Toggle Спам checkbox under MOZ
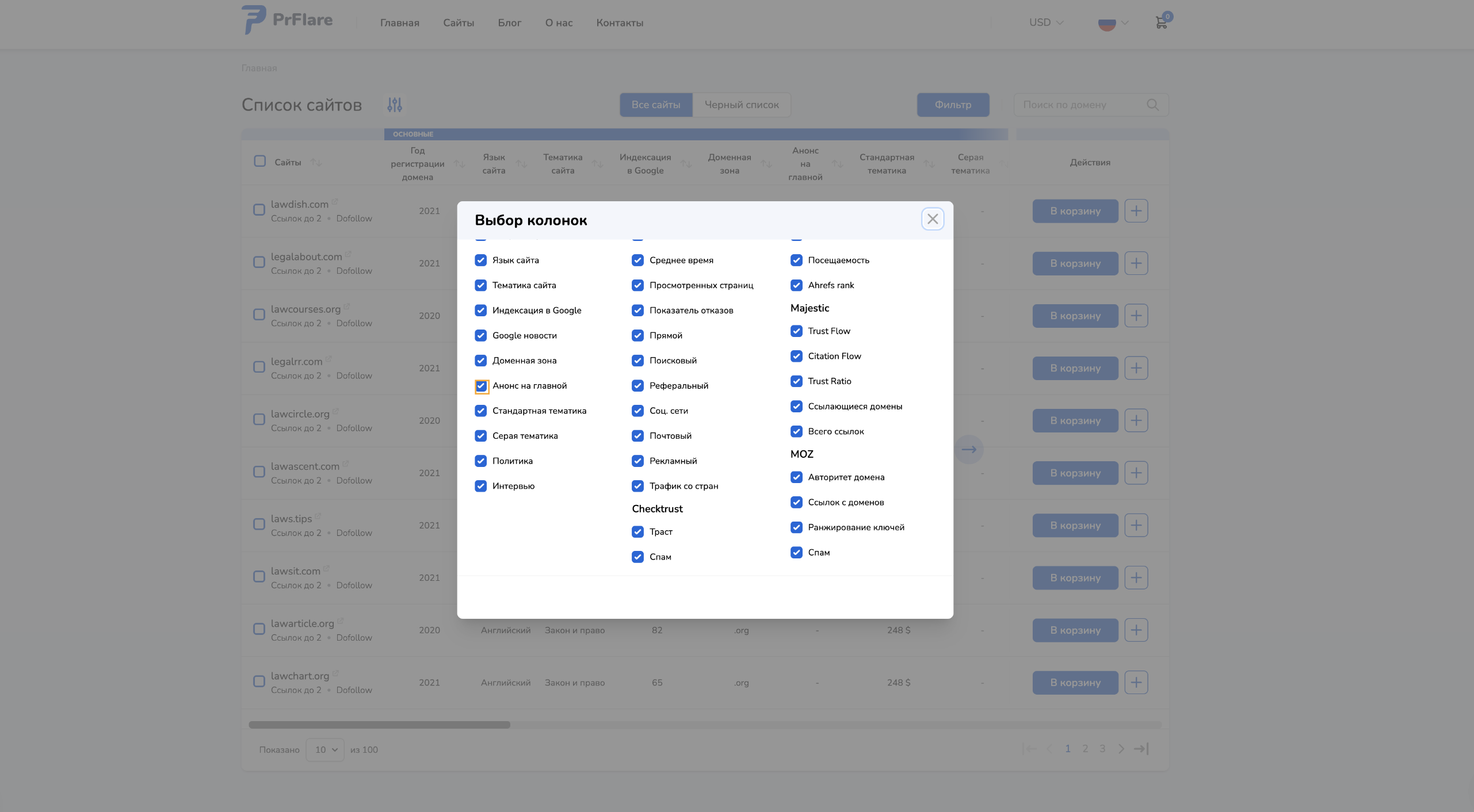 click(x=796, y=553)
